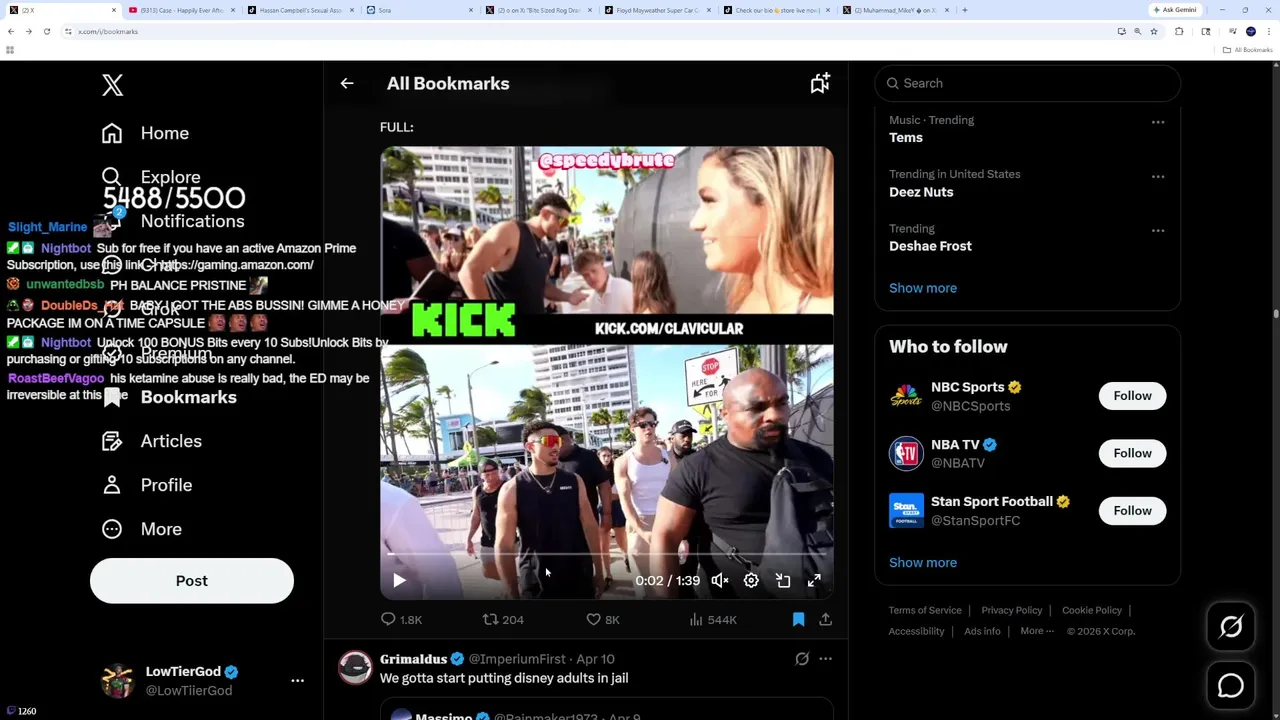This screenshot has height=720, width=1280.
Task: Follow Stan Sport Football
Action: coord(1132,511)
